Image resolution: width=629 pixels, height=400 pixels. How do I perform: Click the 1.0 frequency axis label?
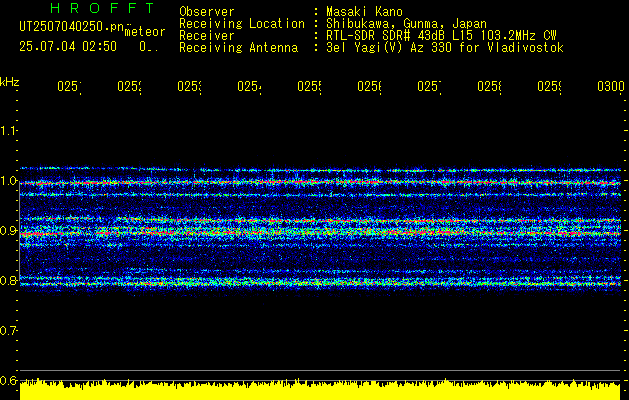(8, 181)
